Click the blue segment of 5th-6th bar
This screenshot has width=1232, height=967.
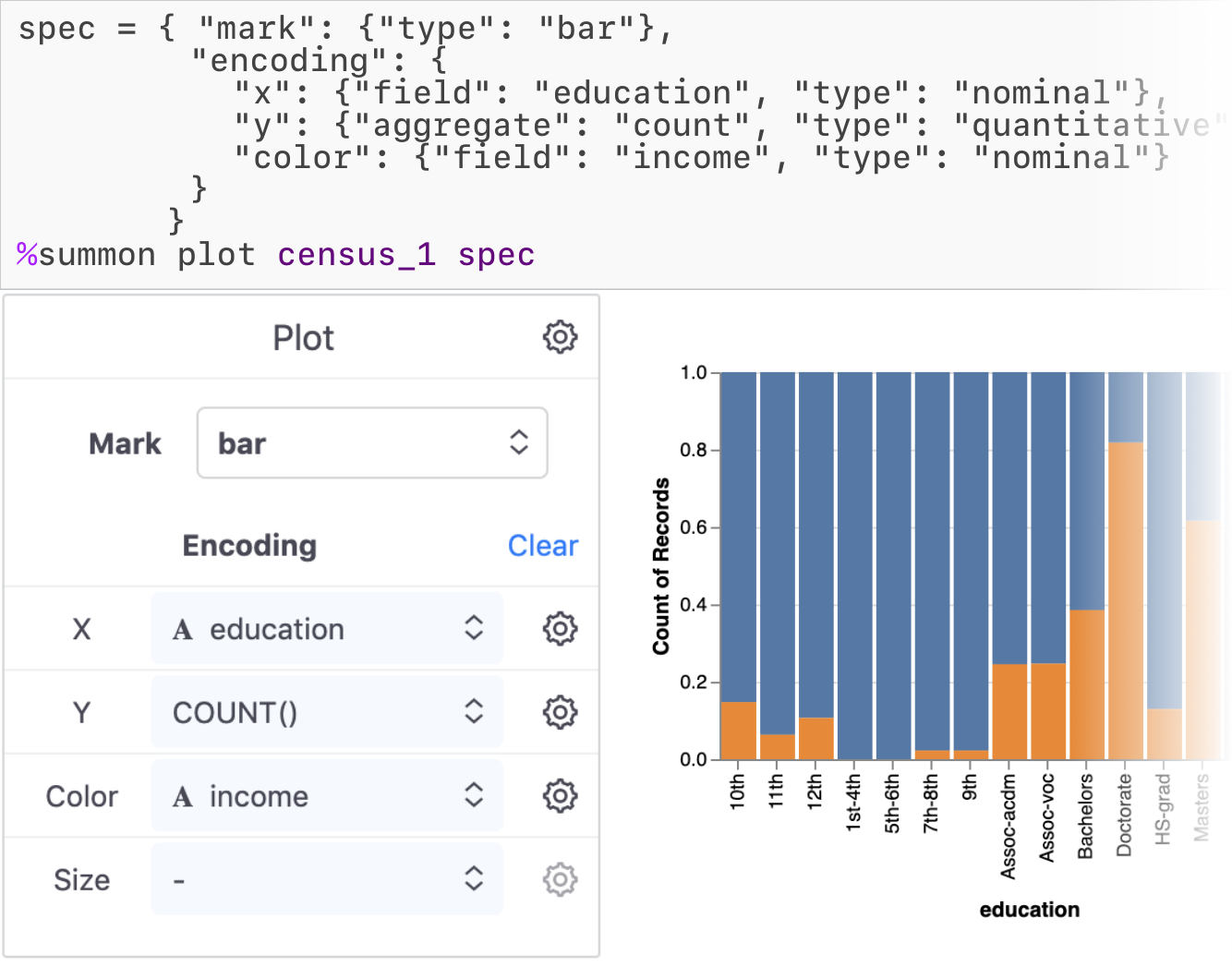click(893, 566)
